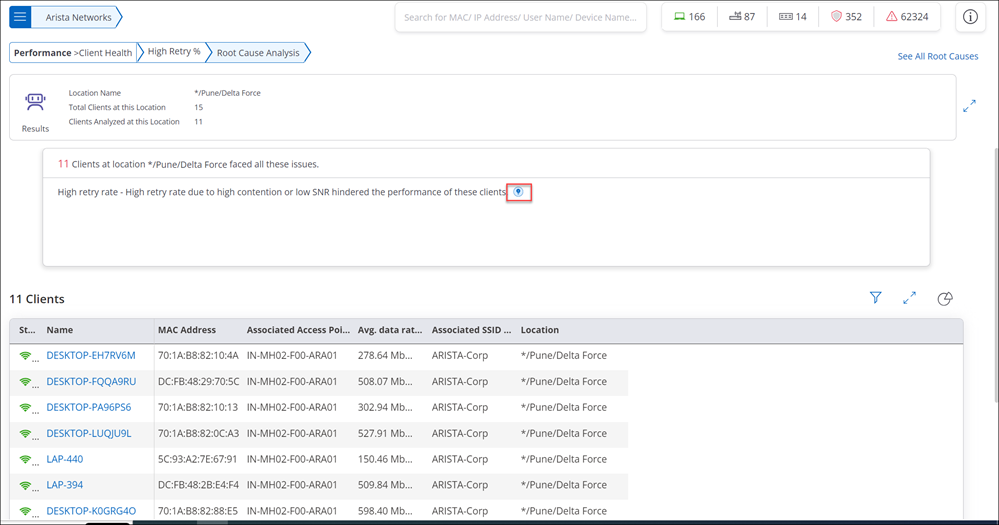Select MAC address 70:1A:B8:82:10:4A

coord(198,356)
